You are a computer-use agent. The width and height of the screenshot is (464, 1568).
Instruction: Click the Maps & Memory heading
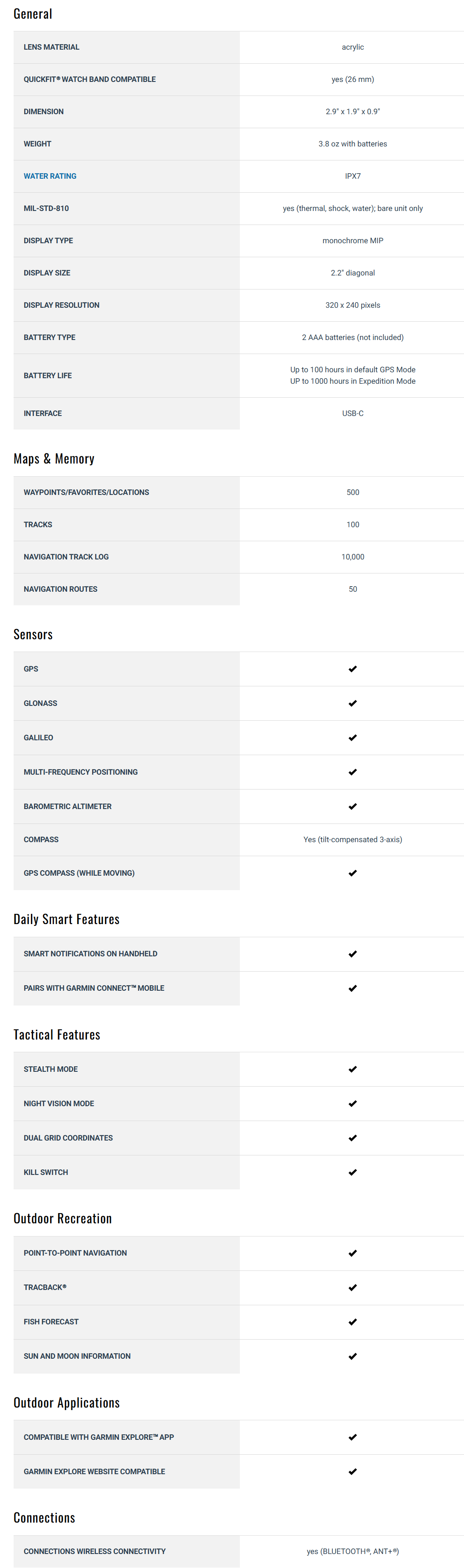pos(53,459)
